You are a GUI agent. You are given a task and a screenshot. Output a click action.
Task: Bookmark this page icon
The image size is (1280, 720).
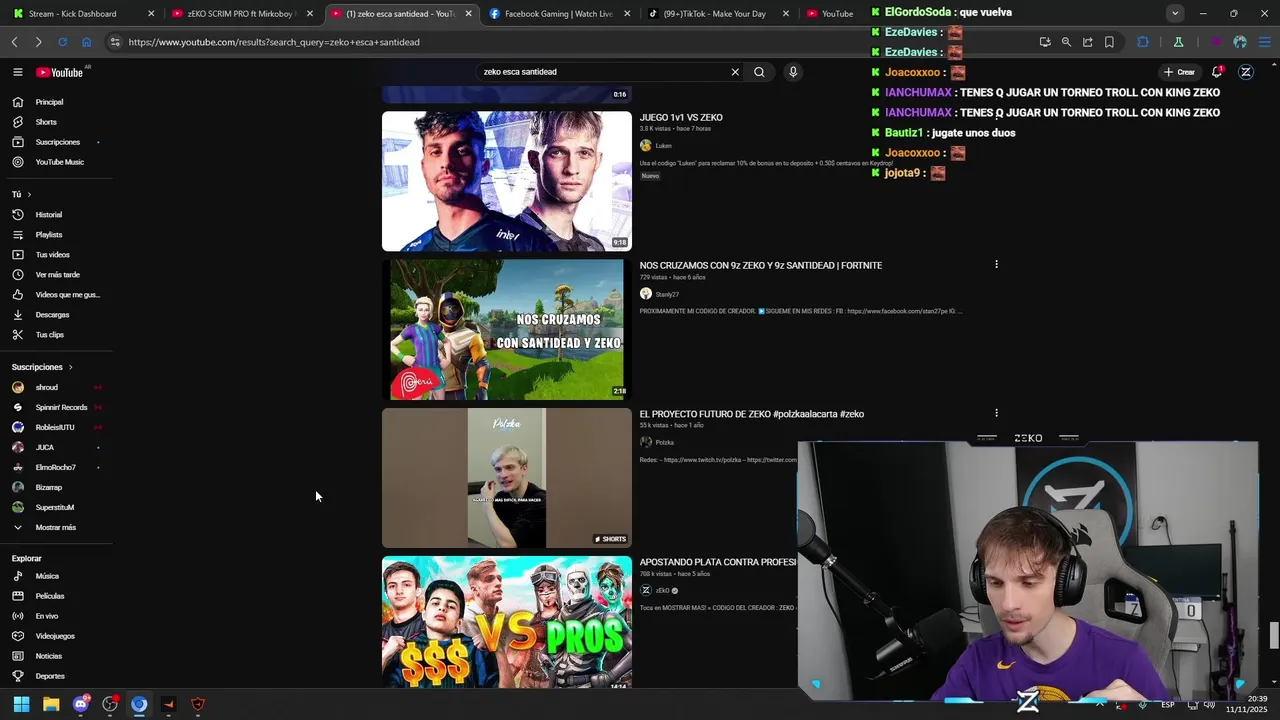pos(1109,42)
